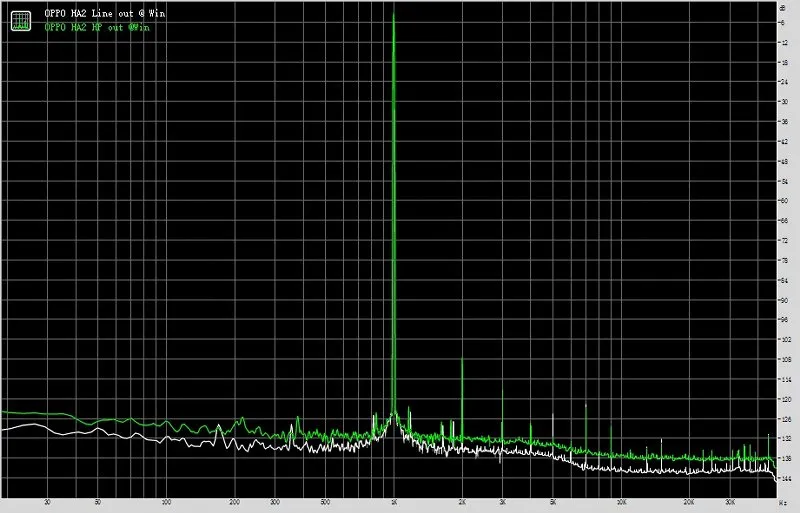This screenshot has width=800, height=513.
Task: Select the green 'OPPO HA2 HP out @Win' legend entry
Action: coord(97,28)
